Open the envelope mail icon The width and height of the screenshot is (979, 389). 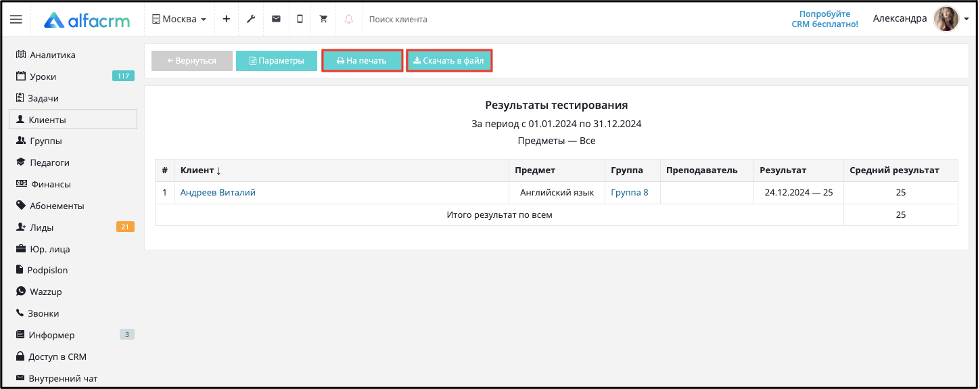coord(275,19)
